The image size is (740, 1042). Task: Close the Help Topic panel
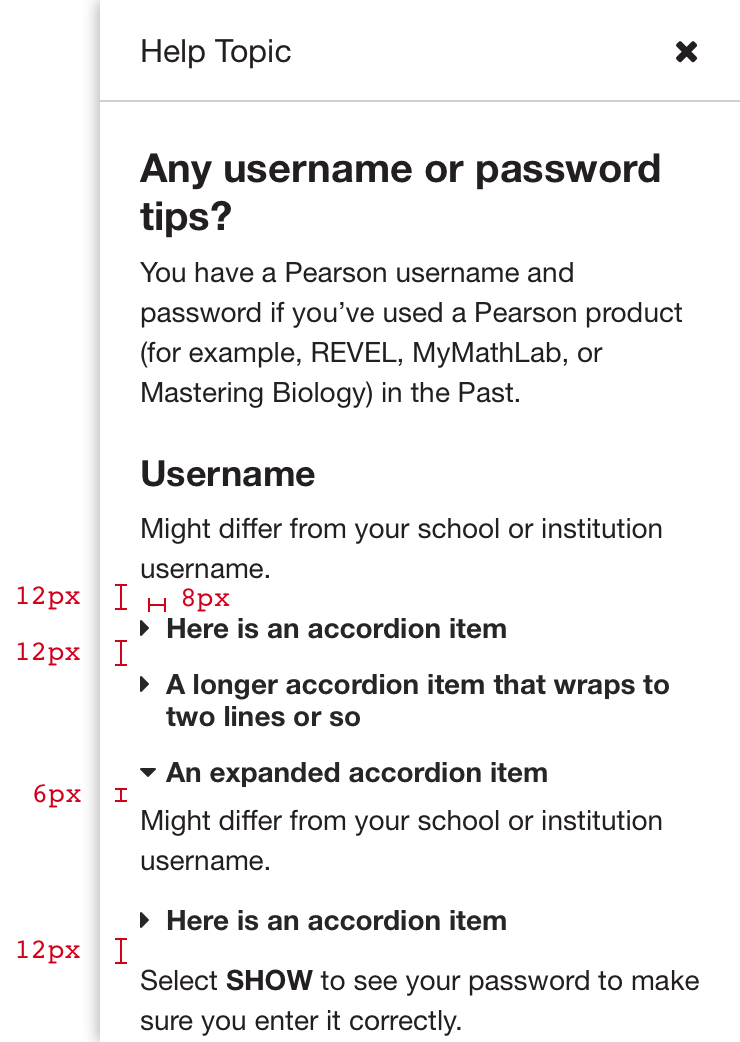pos(686,52)
